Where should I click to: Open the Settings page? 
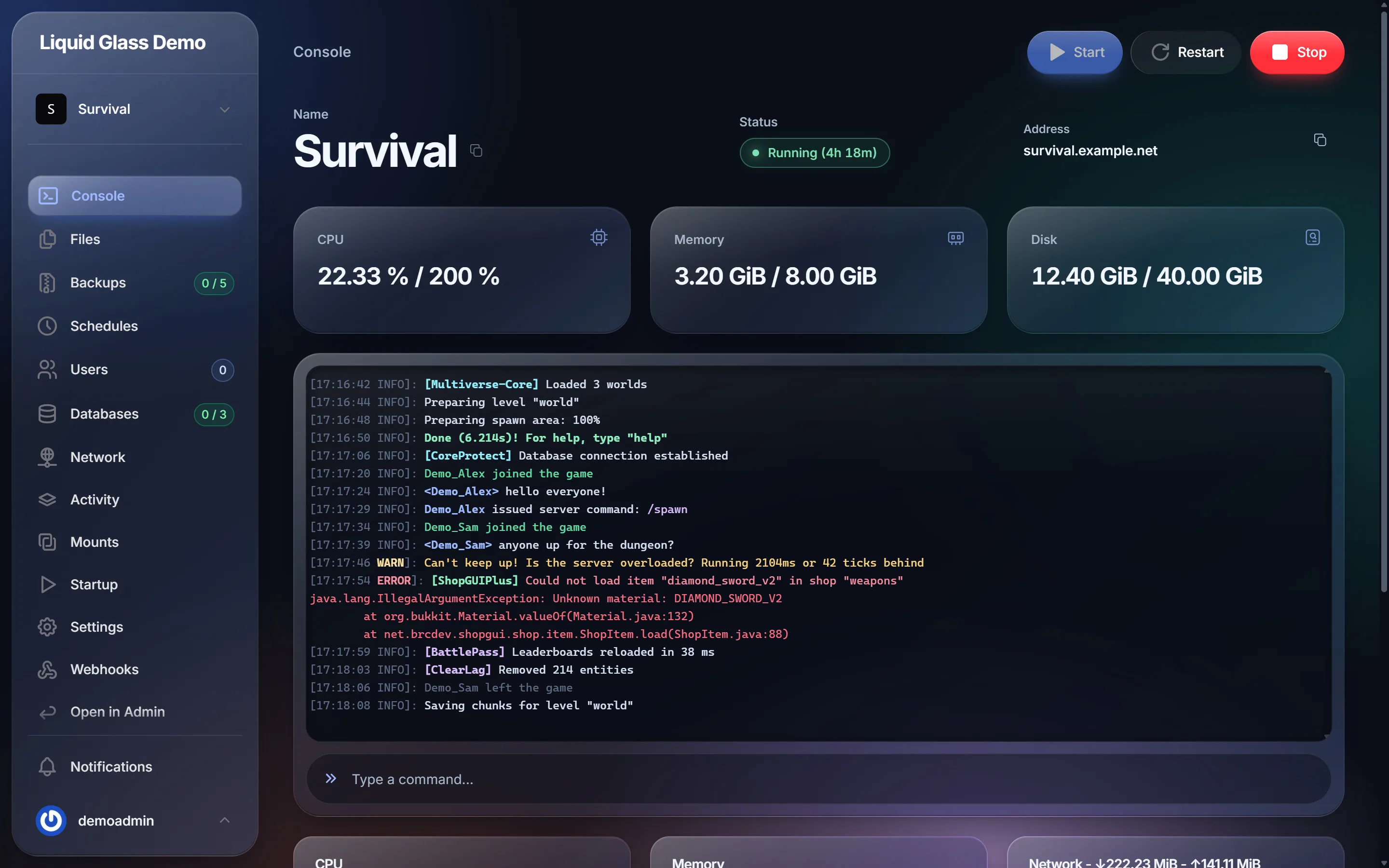[x=135, y=627]
